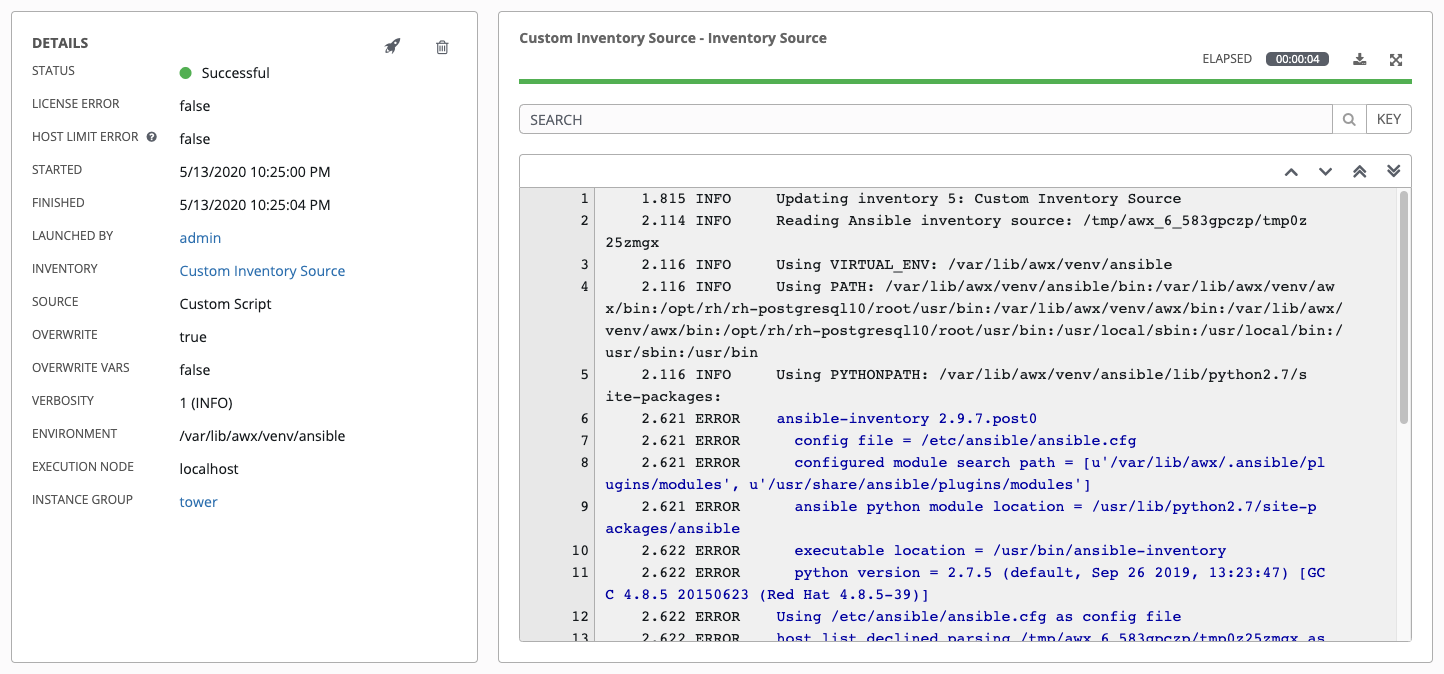The width and height of the screenshot is (1444, 674).
Task: Go to top of output
Action: click(x=1359, y=172)
